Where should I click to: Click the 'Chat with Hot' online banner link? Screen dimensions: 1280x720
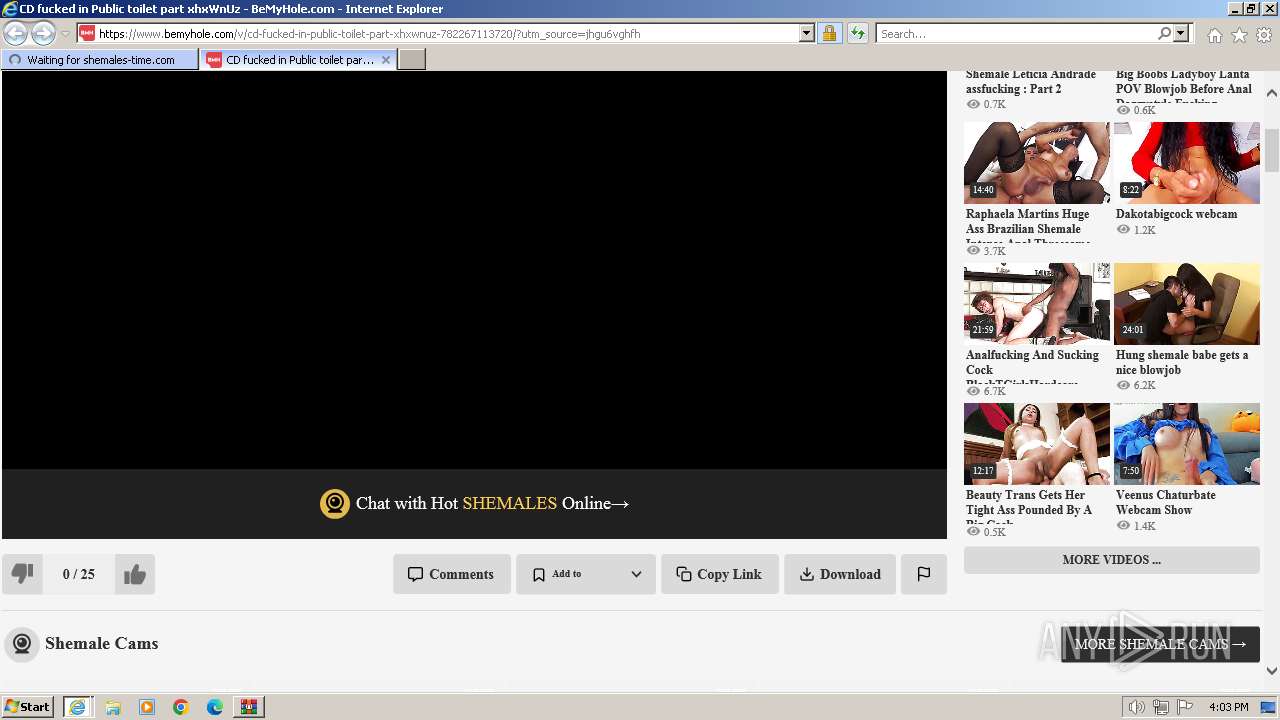[x=474, y=503]
